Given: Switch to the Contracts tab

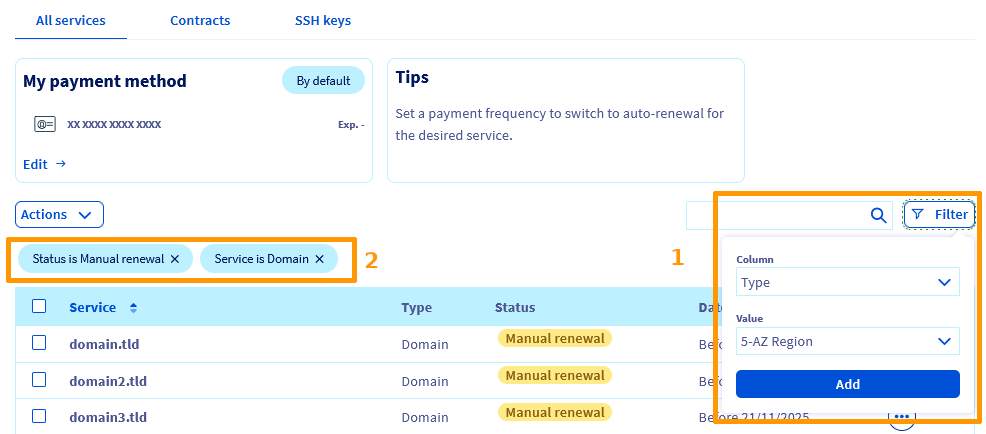Looking at the screenshot, I should tap(200, 20).
